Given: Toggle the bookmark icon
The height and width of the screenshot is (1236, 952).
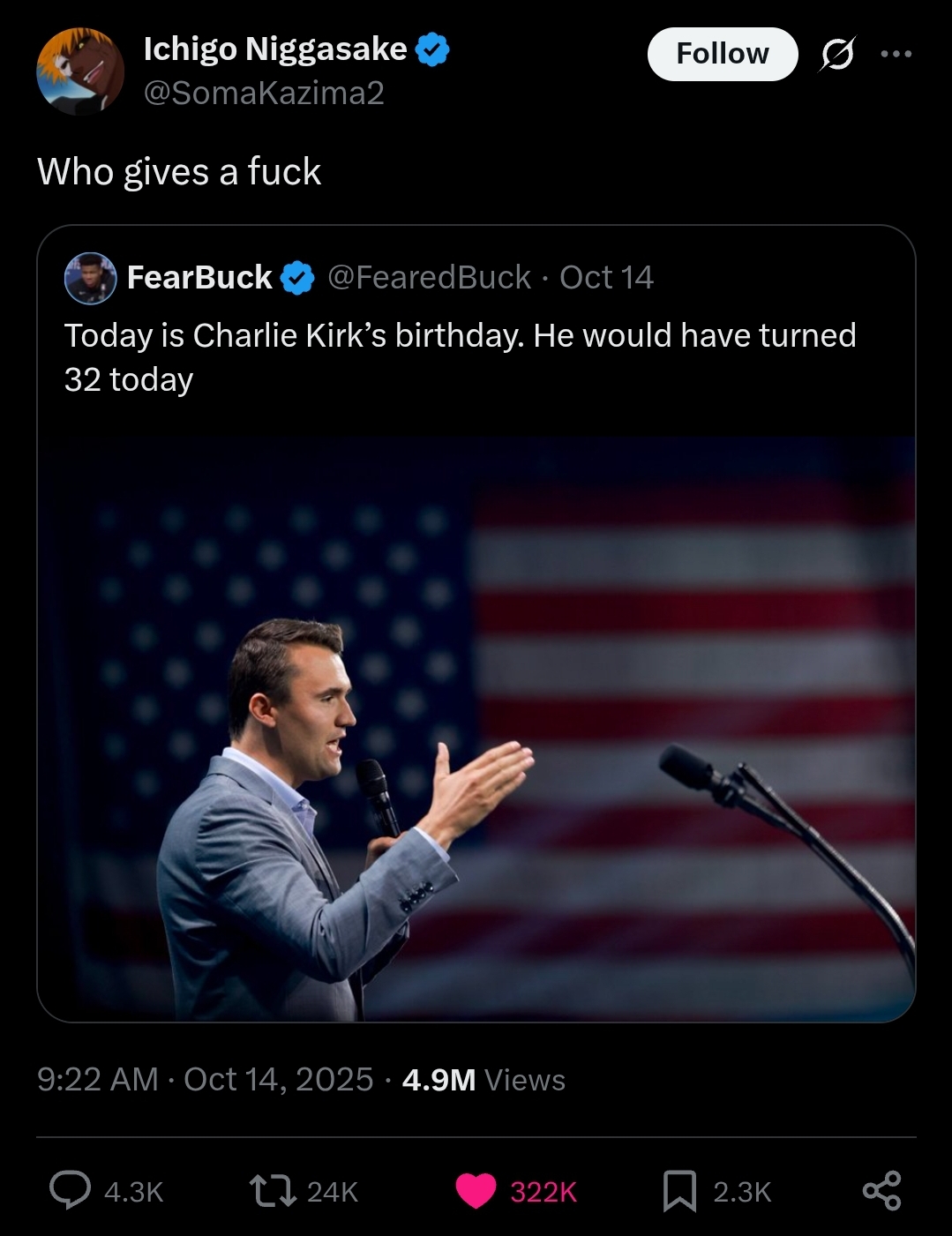Looking at the screenshot, I should click(679, 1190).
